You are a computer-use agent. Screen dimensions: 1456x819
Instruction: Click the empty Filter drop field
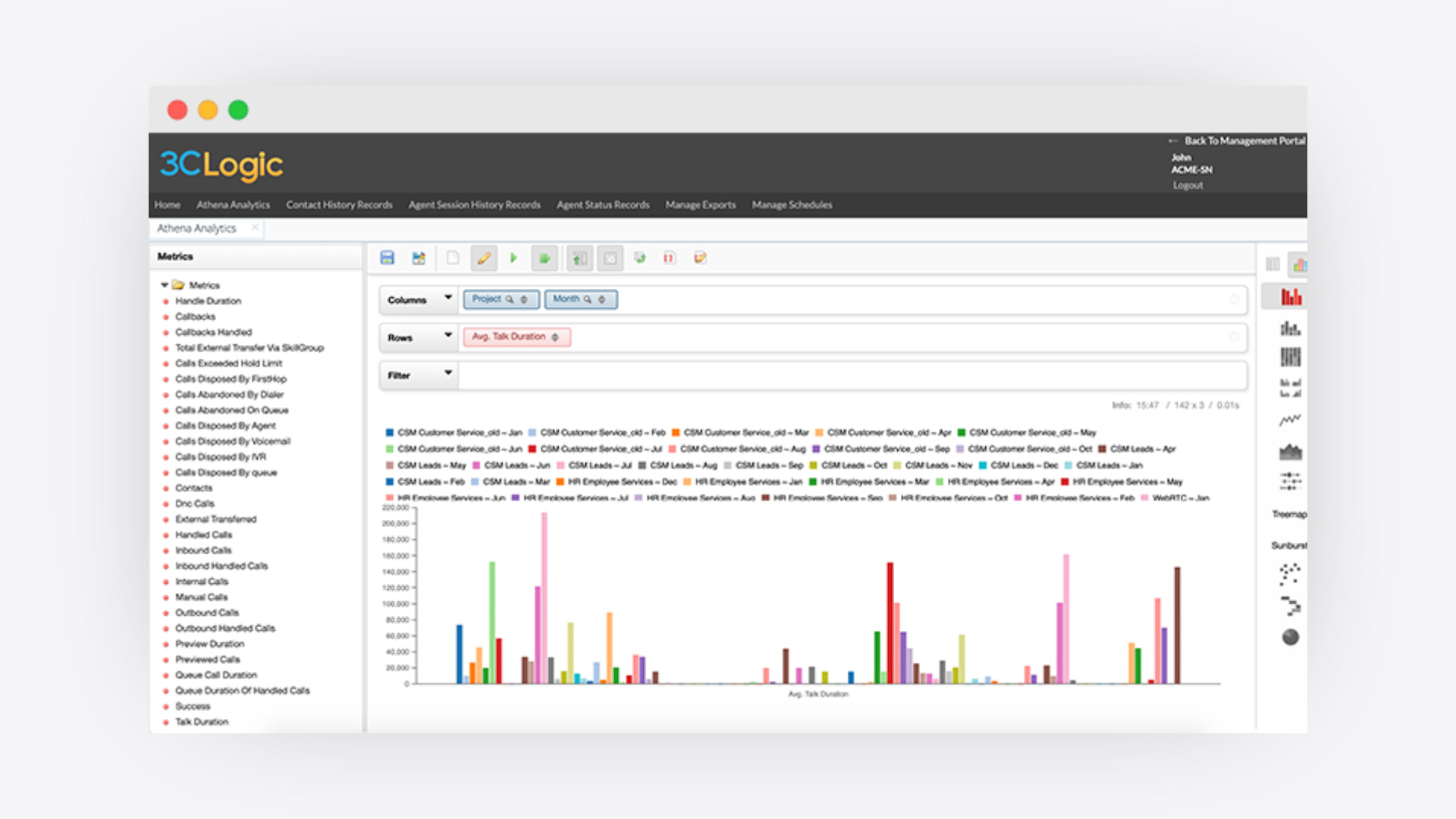(x=852, y=375)
